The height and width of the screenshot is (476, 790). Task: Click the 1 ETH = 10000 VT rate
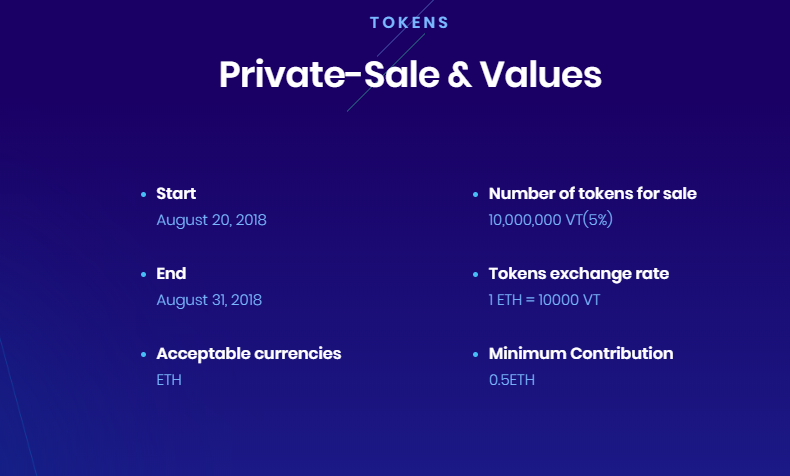(x=544, y=300)
